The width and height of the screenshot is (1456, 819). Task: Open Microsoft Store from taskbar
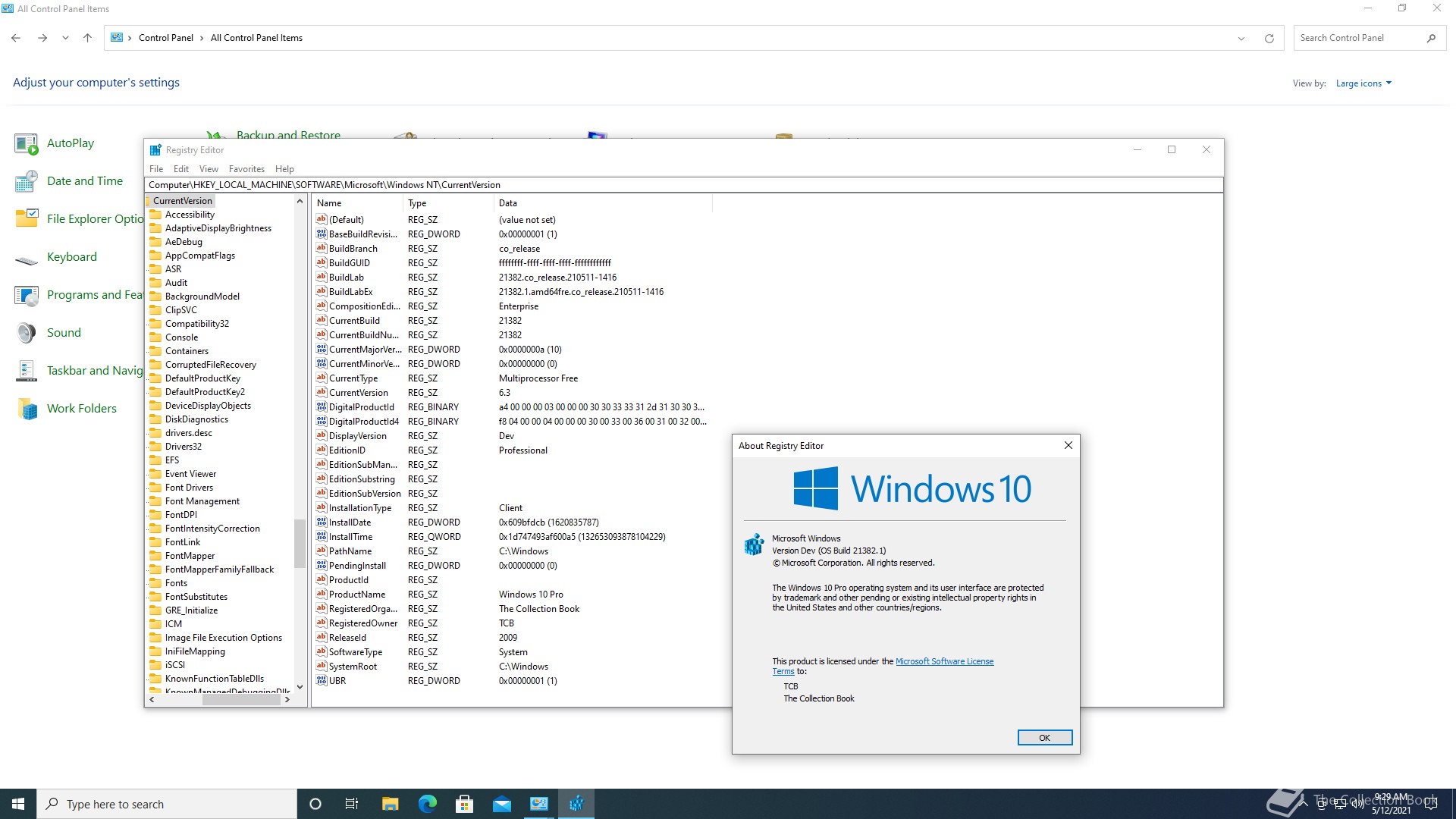464,804
